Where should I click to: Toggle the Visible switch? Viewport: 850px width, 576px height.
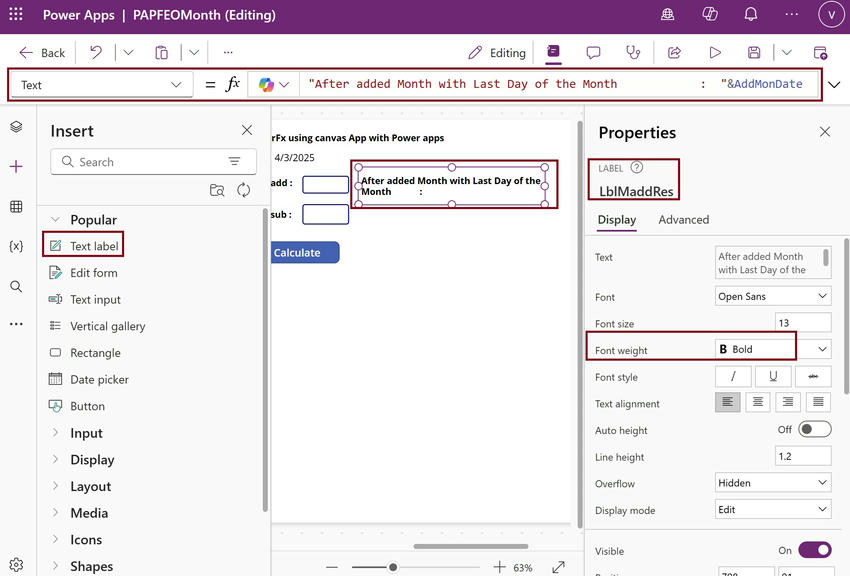pos(815,550)
